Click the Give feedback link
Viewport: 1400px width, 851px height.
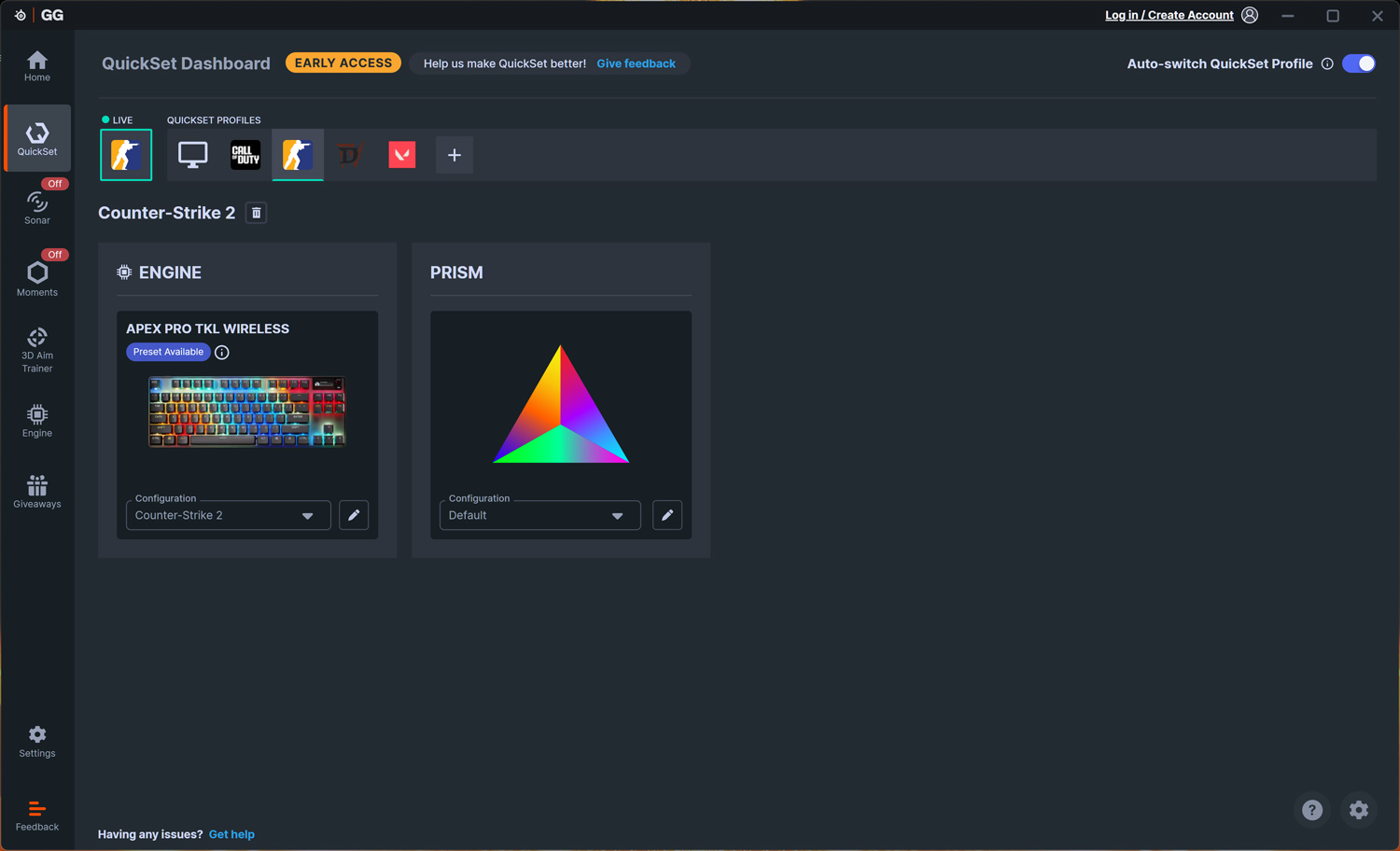pos(636,63)
